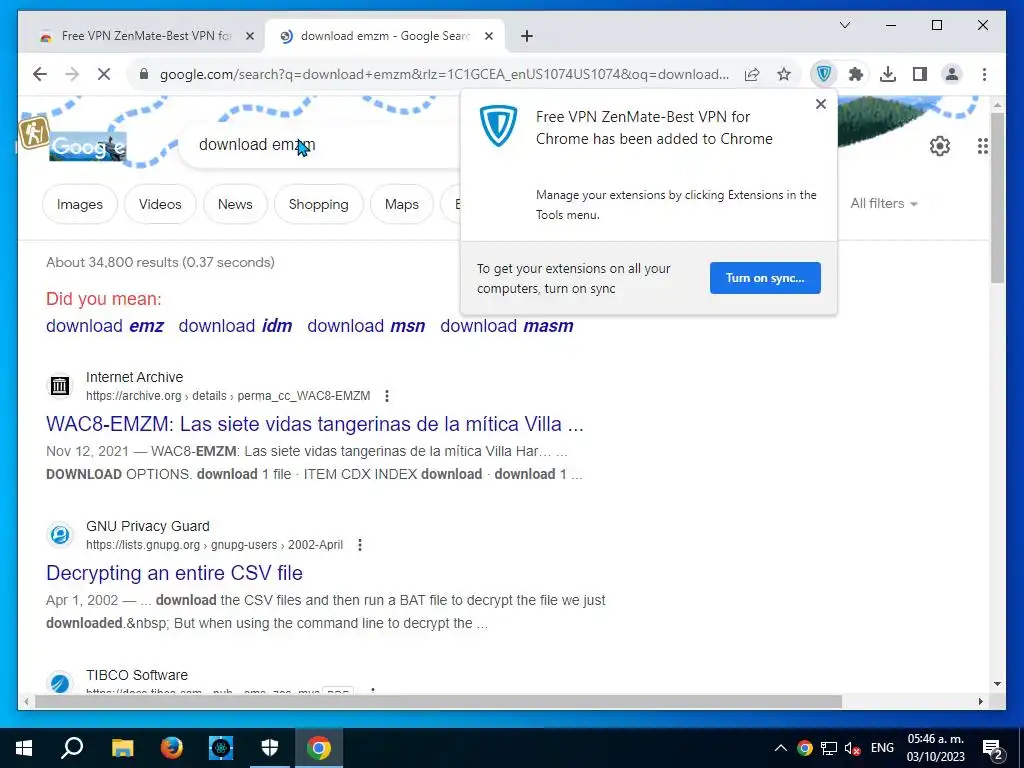The width and height of the screenshot is (1024, 768).
Task: Click the scroll down arrow
Action: pyautogui.click(x=997, y=684)
